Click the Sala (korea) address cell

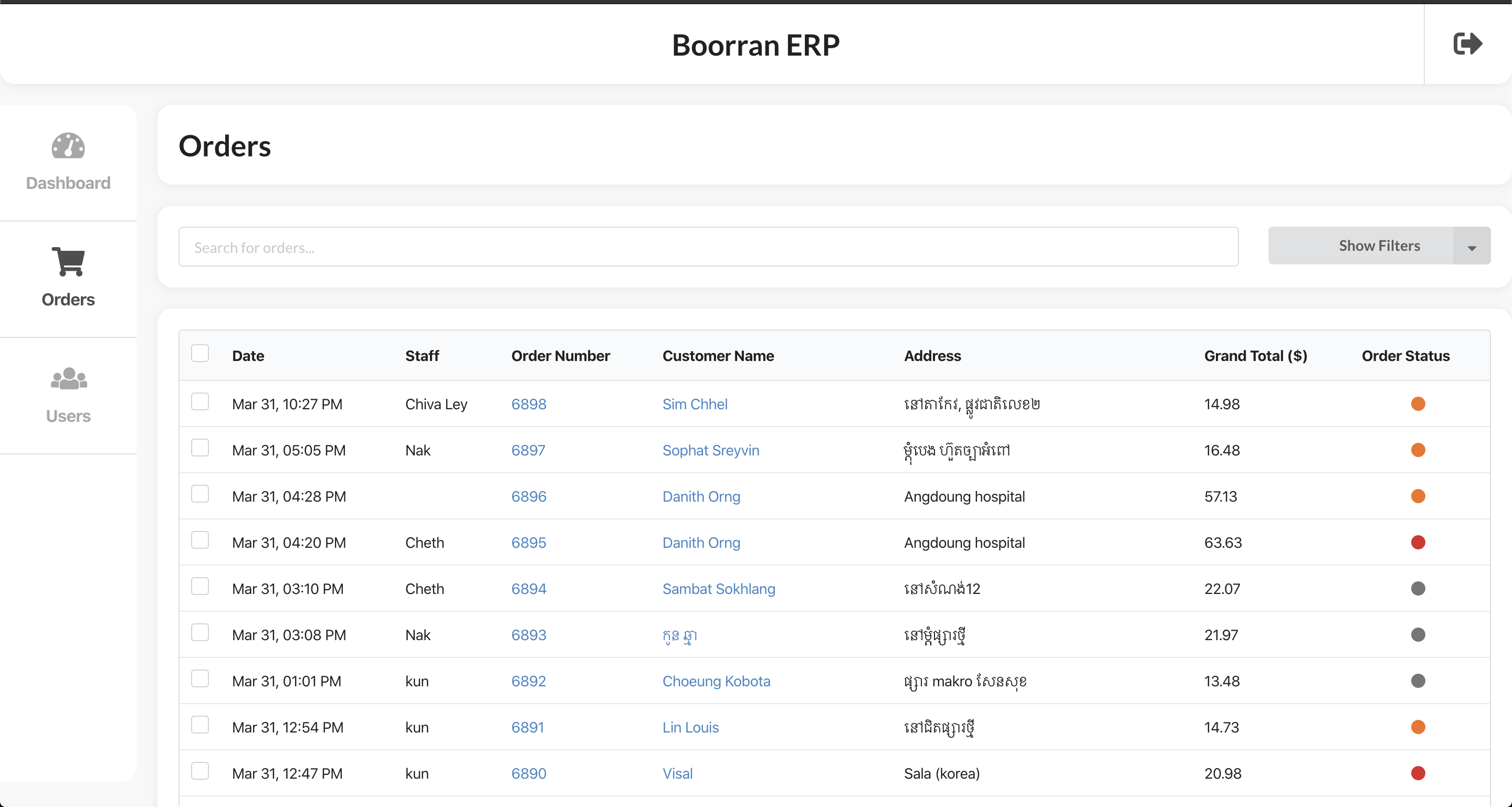[x=942, y=773]
